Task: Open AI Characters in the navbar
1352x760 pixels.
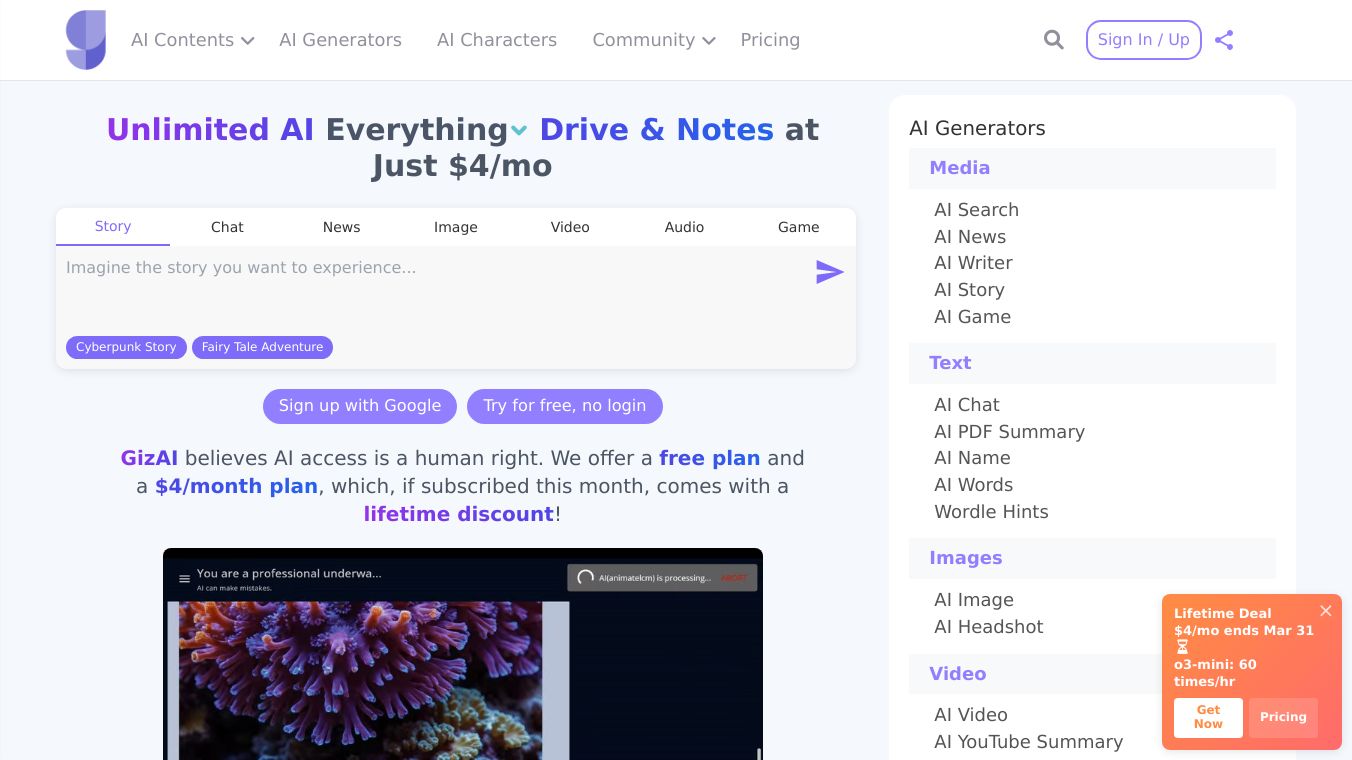Action: [497, 40]
